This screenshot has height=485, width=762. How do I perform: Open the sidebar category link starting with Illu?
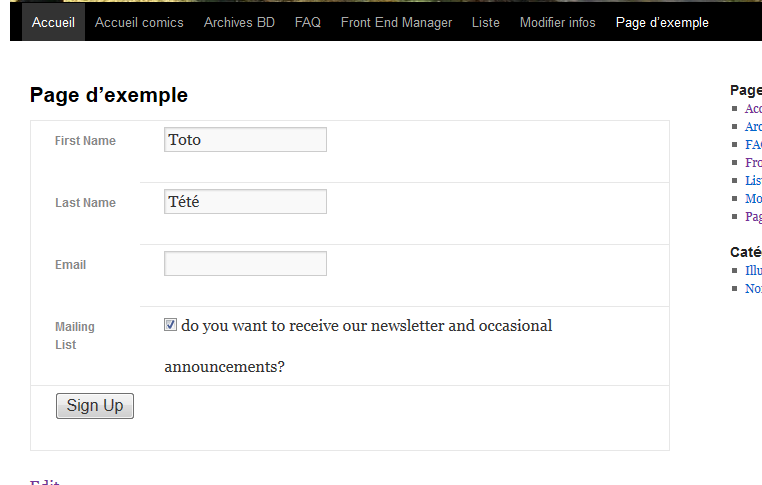tap(753, 270)
